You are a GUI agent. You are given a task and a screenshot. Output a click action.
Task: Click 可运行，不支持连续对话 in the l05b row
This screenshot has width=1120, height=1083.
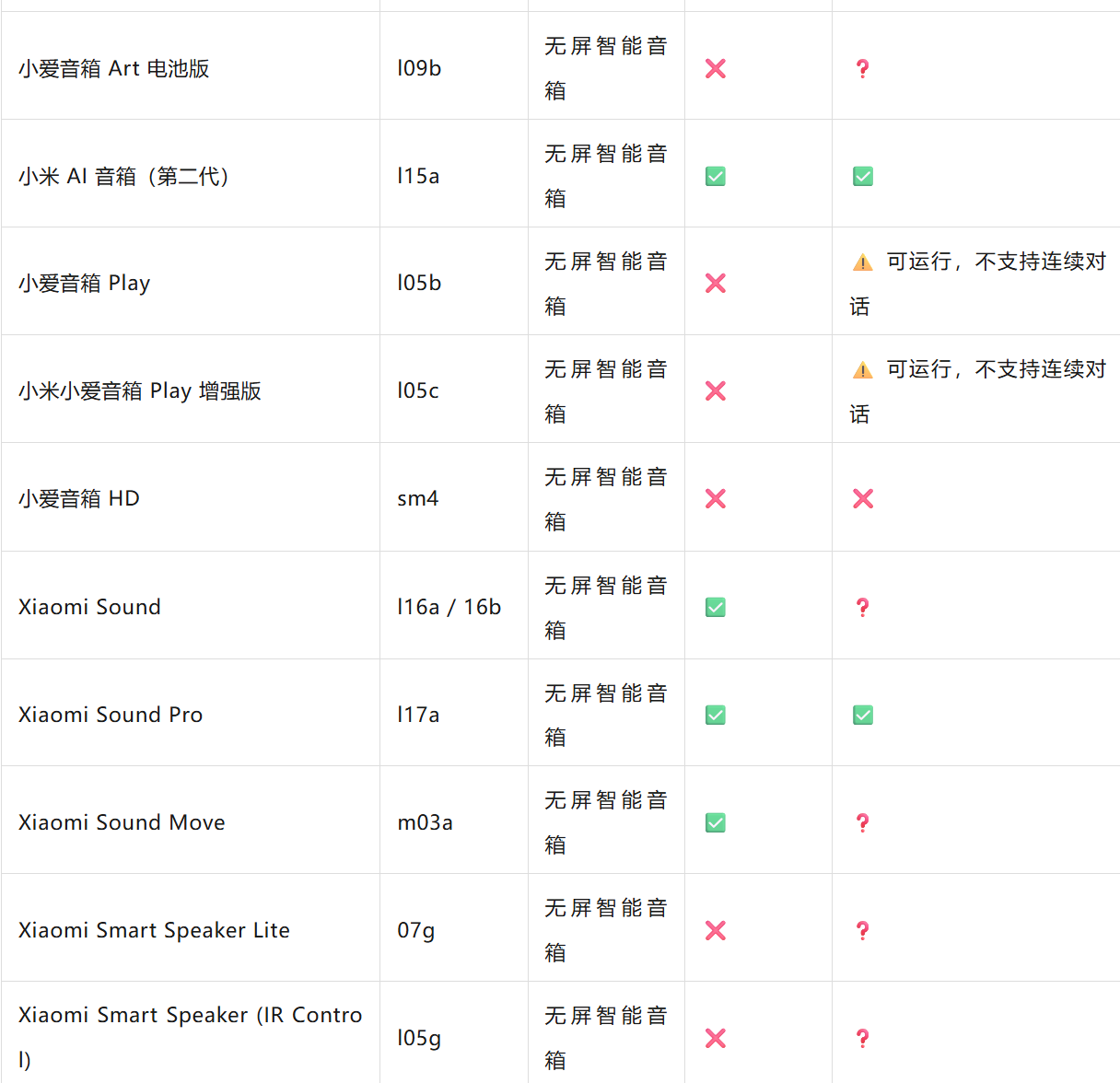coord(978,284)
